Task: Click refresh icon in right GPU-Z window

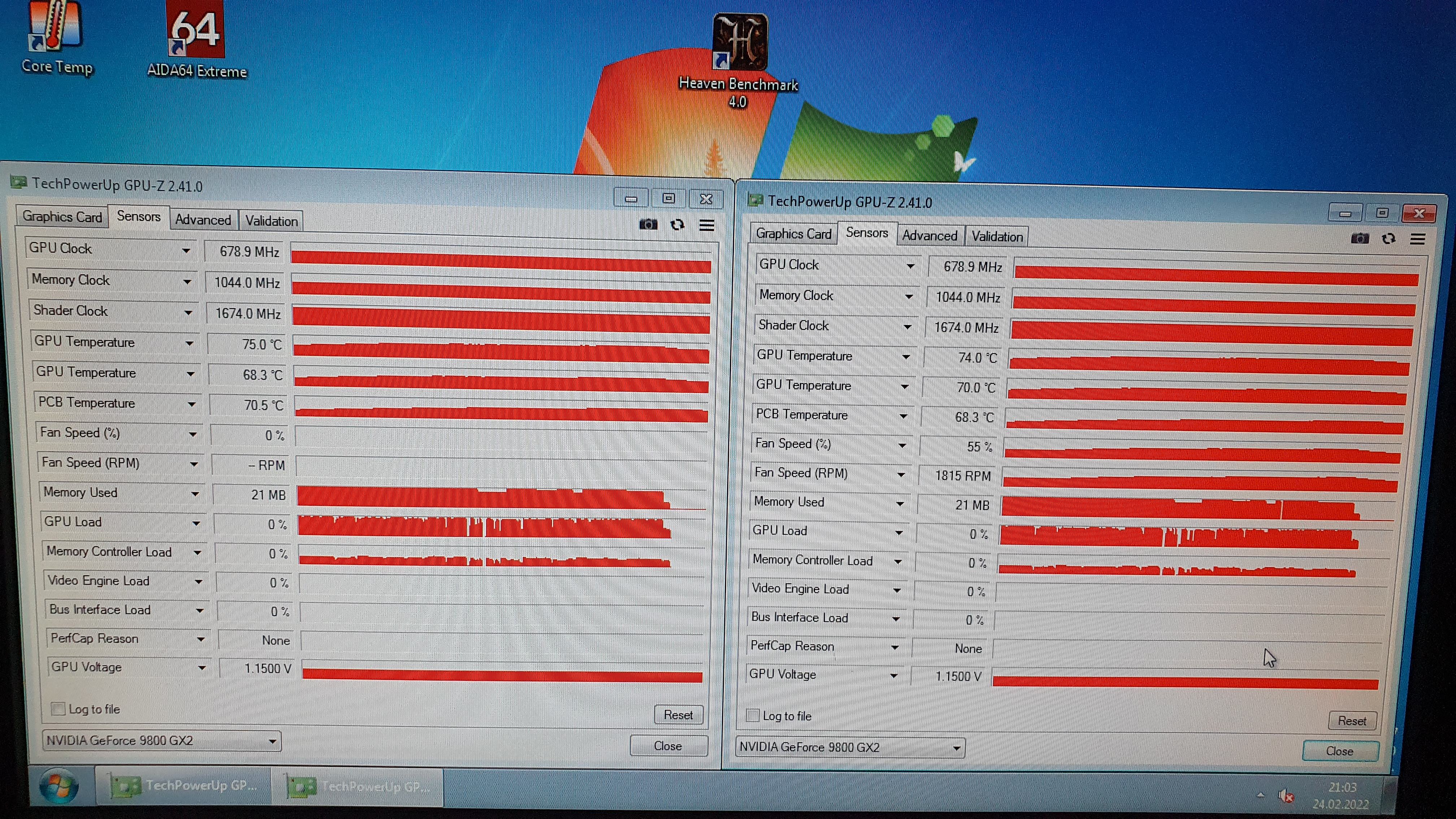Action: click(x=1389, y=239)
